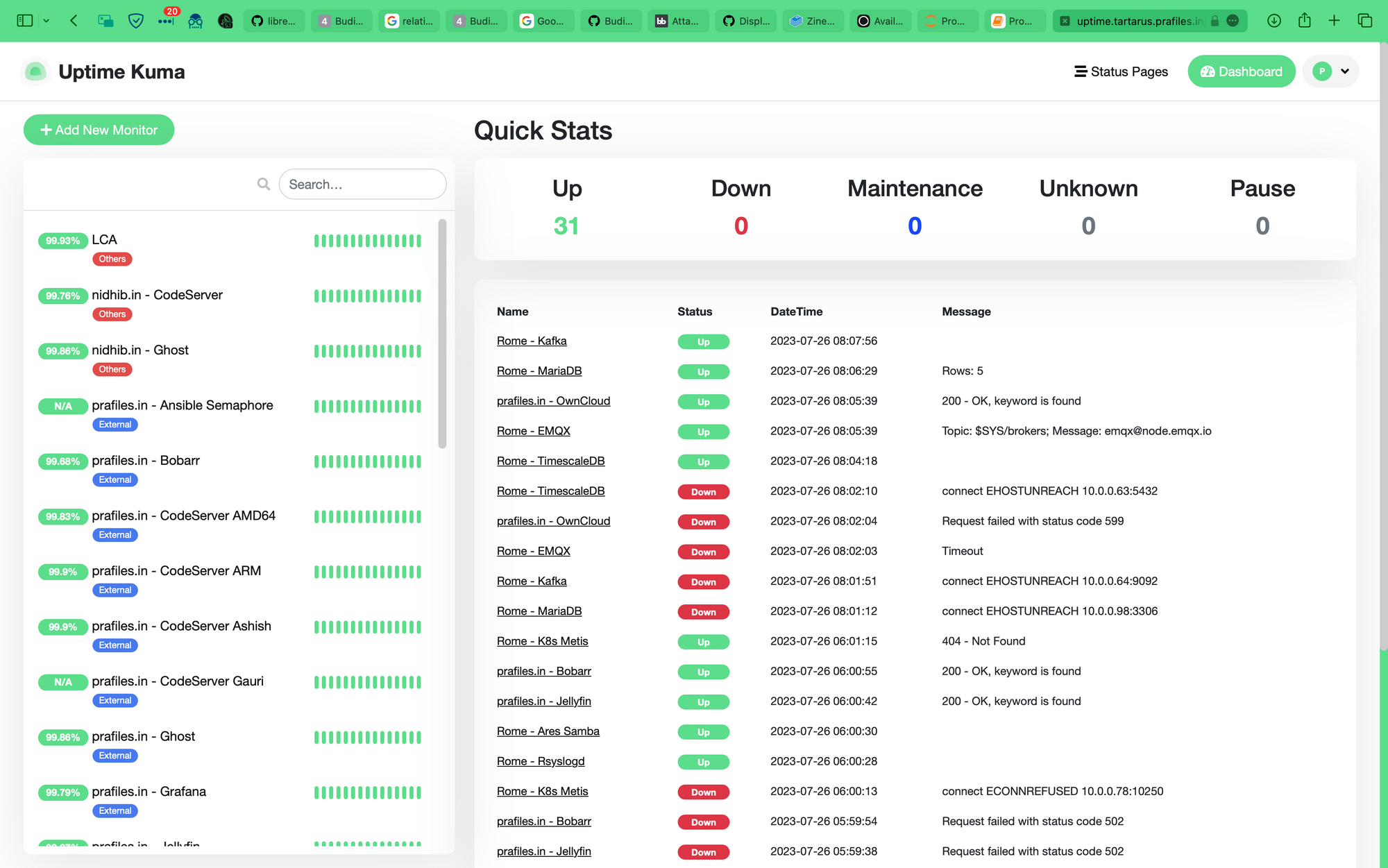Open Rome - K8s Metis link at 06:01:15
Viewport: 1388px width, 868px height.
542,641
